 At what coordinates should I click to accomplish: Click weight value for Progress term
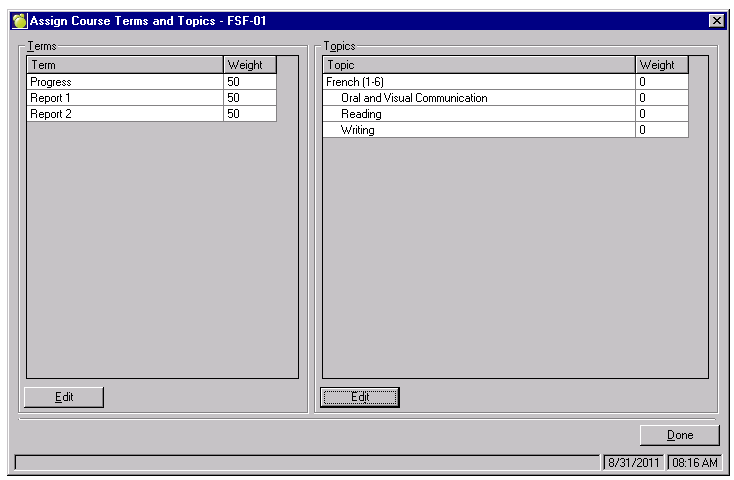click(250, 82)
